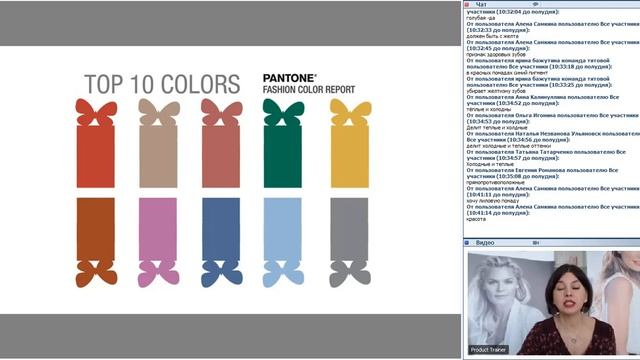The height and width of the screenshot is (360, 640).
Task: Click chat message 'прямопротивоположные'
Action: pos(495,182)
